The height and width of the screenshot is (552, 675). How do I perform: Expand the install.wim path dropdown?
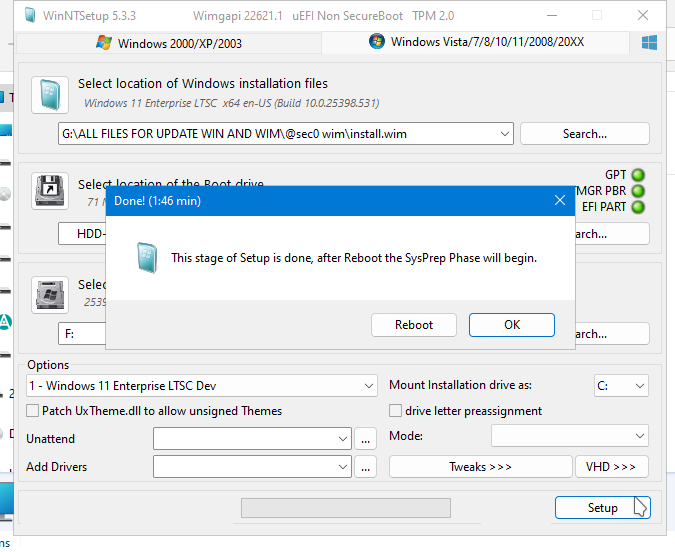pos(505,134)
